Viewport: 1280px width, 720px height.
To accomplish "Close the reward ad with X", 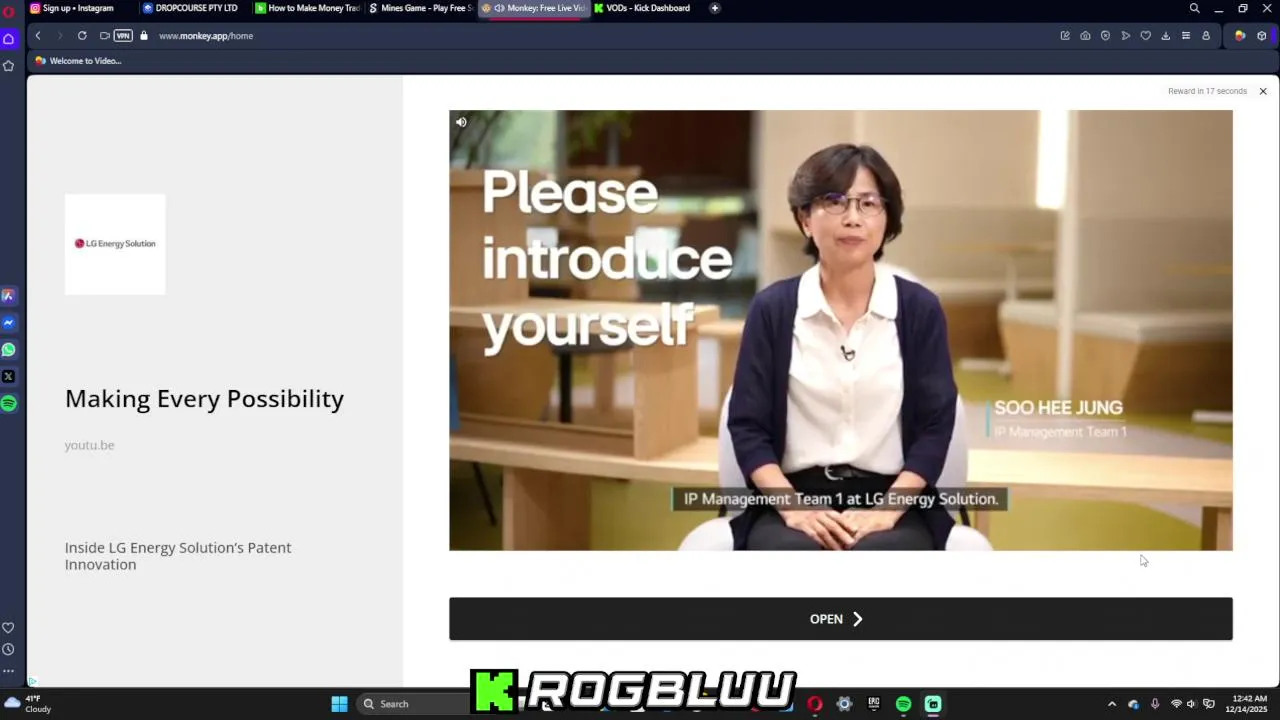I will [1263, 91].
